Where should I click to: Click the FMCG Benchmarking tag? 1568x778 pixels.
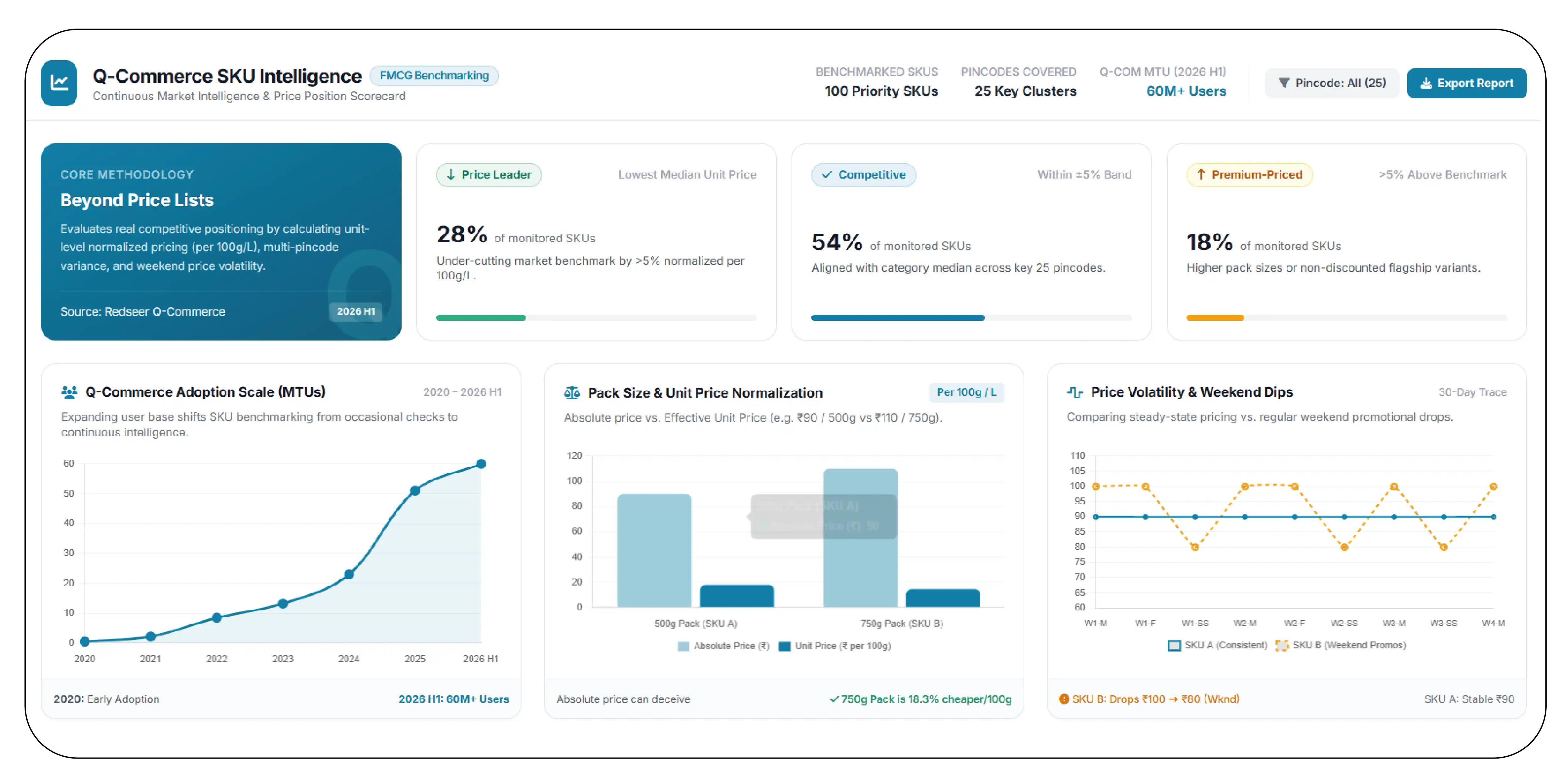434,75
